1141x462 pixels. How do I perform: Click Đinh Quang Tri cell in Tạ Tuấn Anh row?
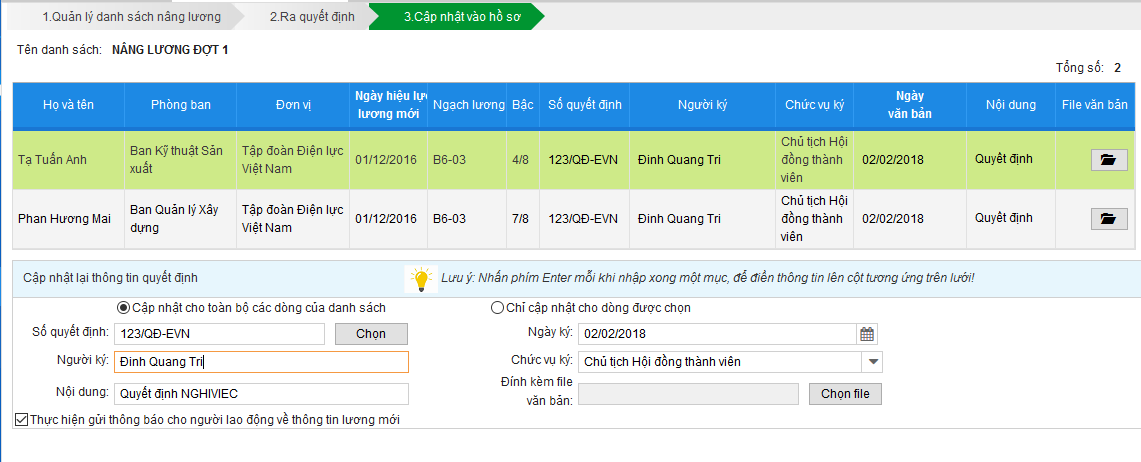tap(702, 159)
